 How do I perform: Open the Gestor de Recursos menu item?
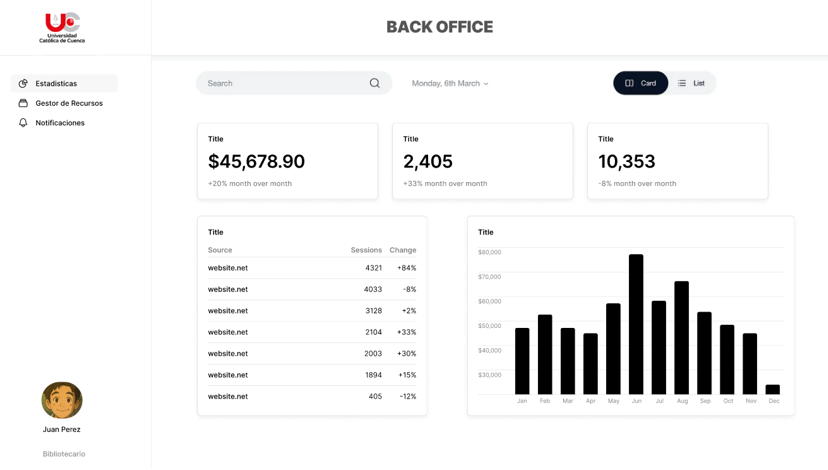point(64,103)
